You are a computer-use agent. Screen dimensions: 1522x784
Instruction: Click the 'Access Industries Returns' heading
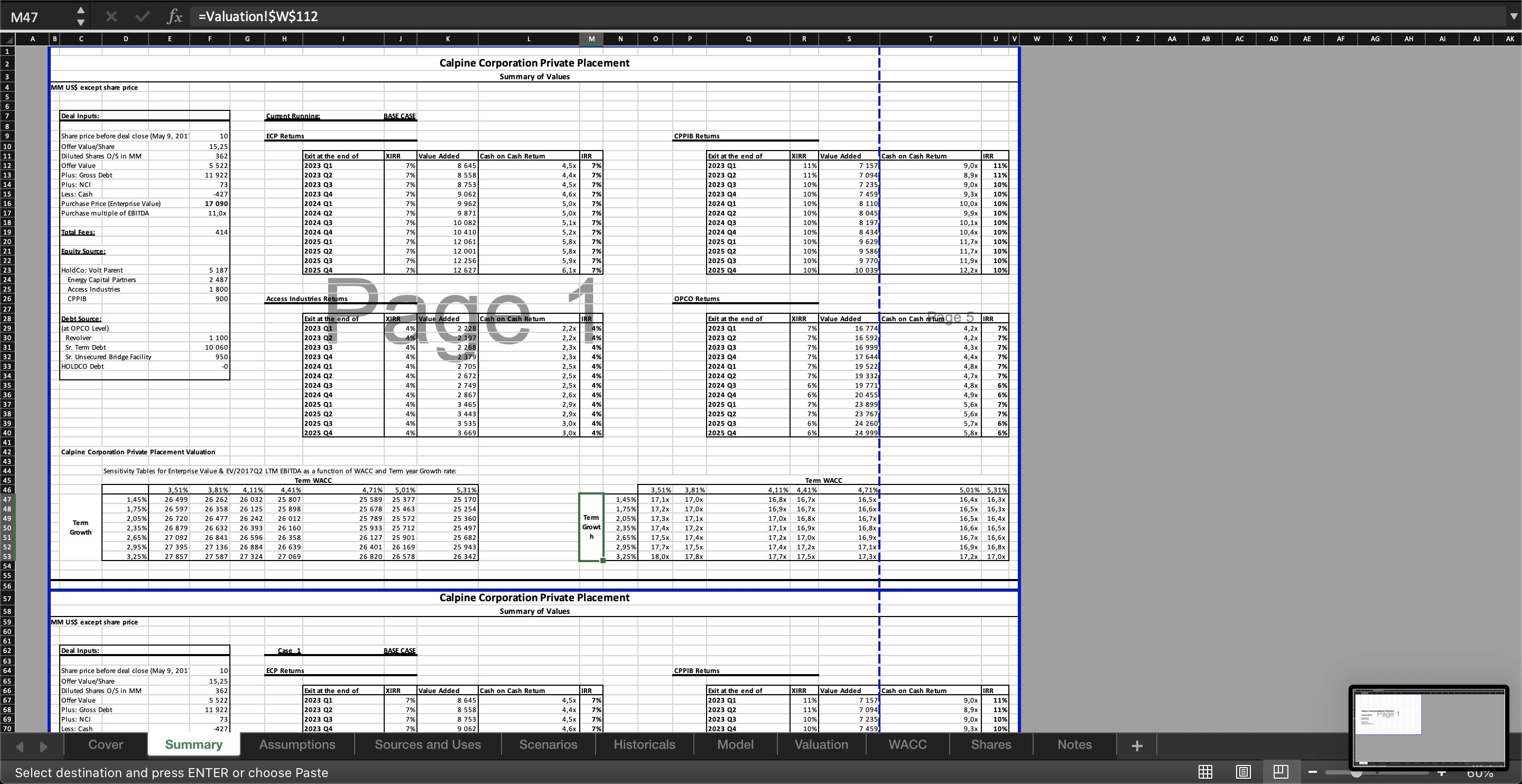click(307, 298)
